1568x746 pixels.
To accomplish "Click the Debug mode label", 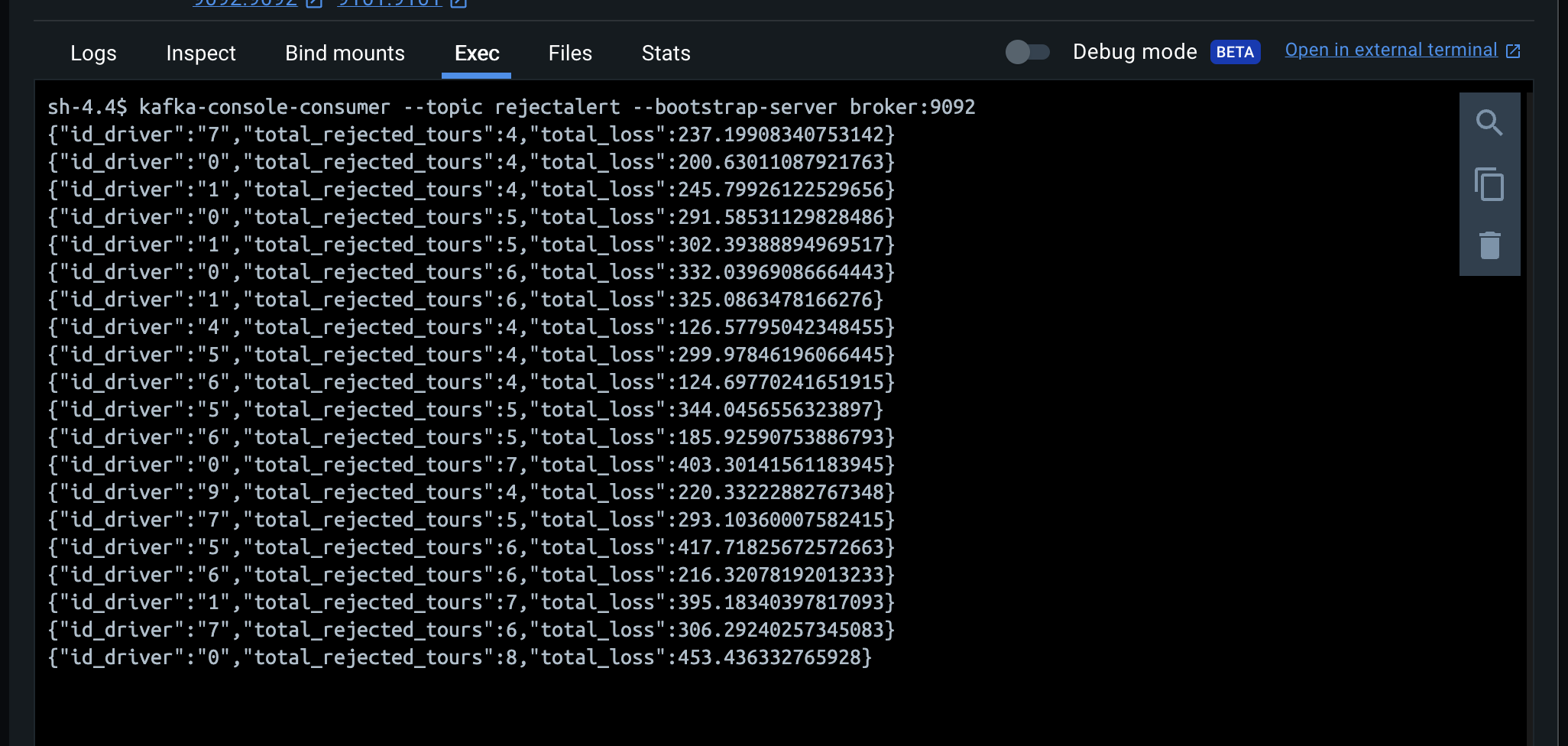I will coord(1135,51).
